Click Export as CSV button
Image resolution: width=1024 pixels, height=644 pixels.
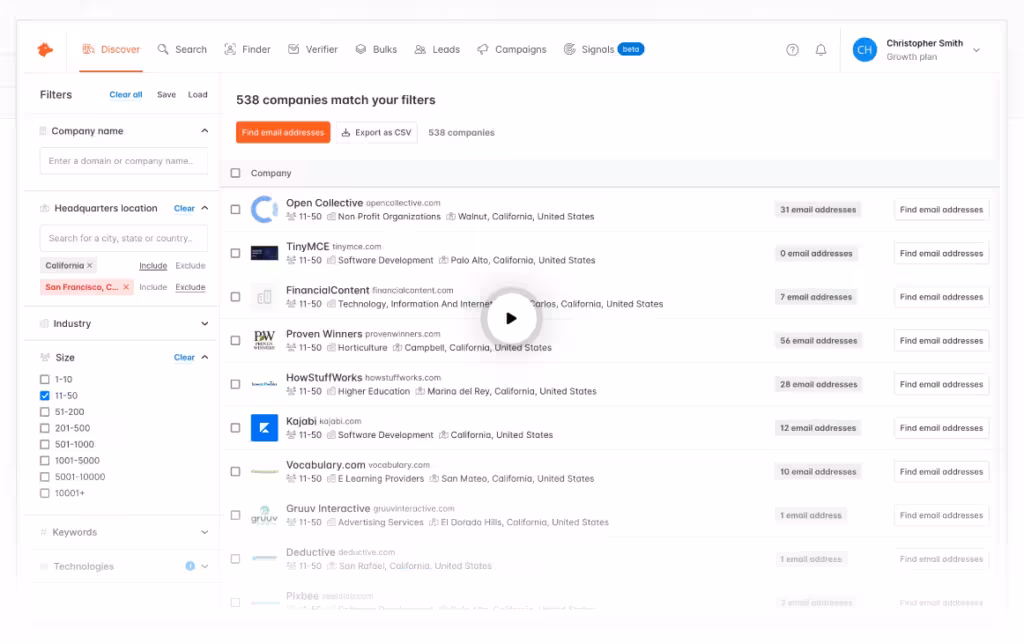pos(376,132)
